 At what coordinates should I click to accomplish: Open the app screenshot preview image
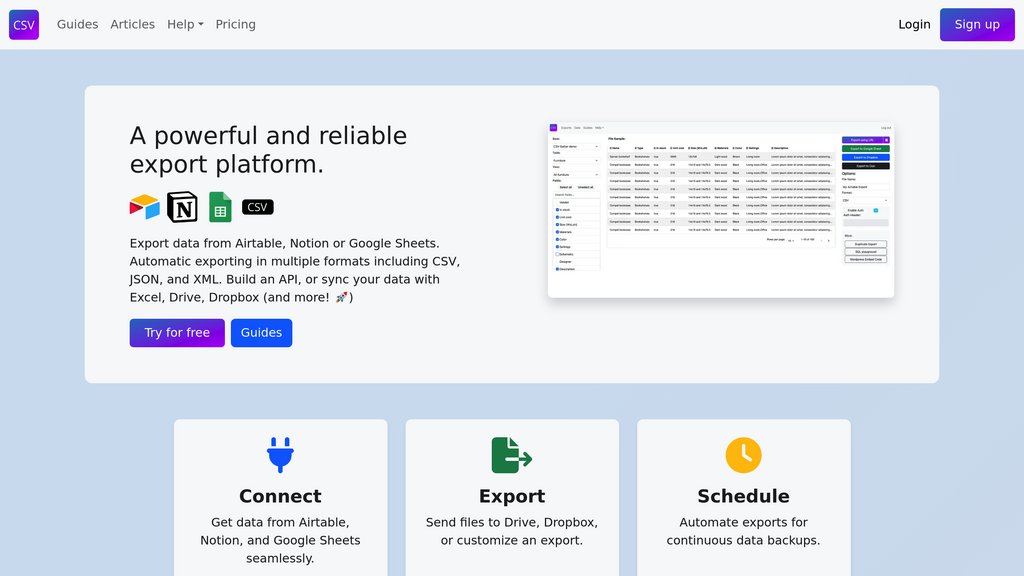[721, 210]
